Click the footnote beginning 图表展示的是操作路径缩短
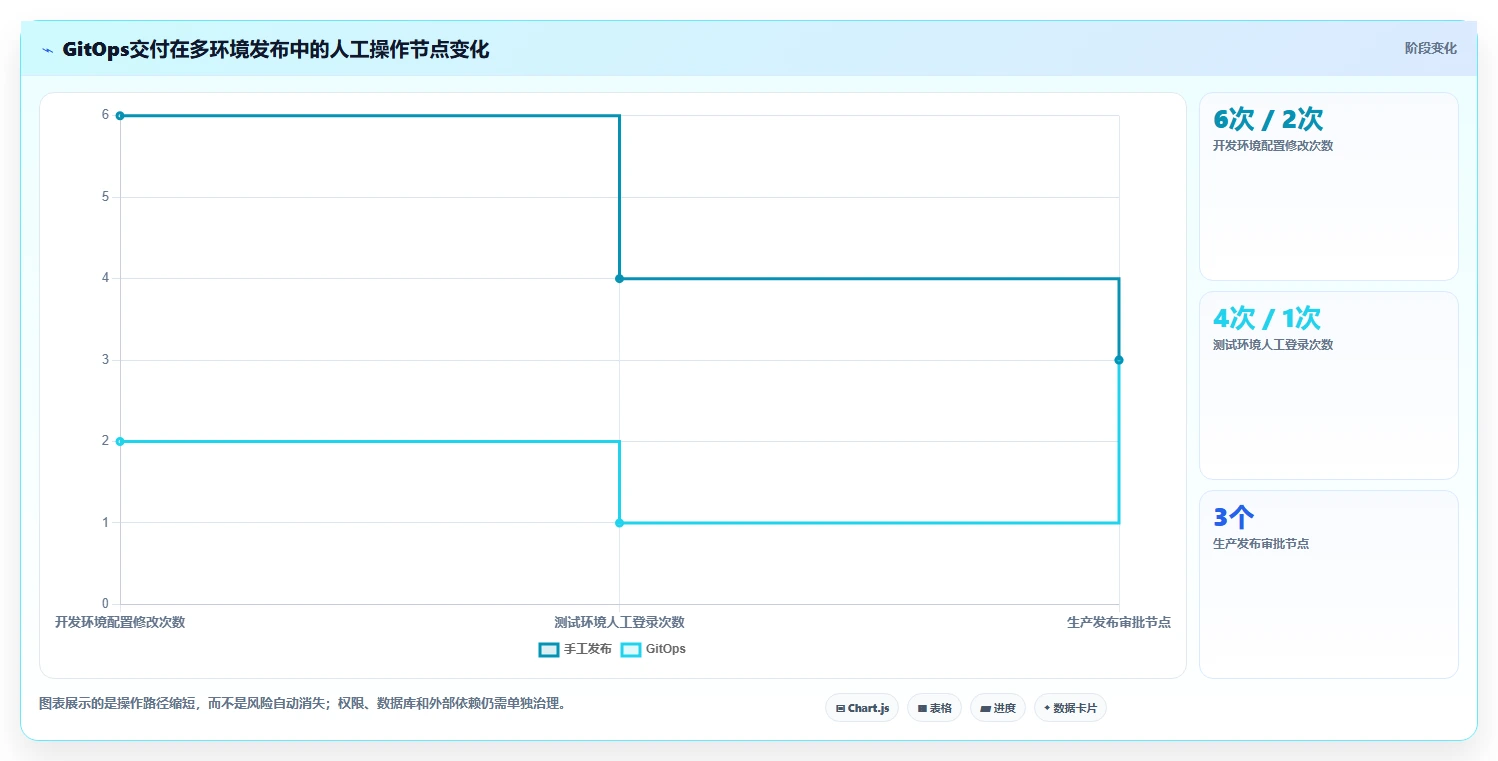 (304, 703)
